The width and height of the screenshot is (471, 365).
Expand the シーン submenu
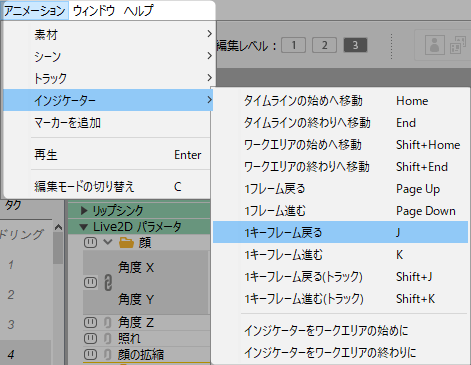tap(108, 56)
